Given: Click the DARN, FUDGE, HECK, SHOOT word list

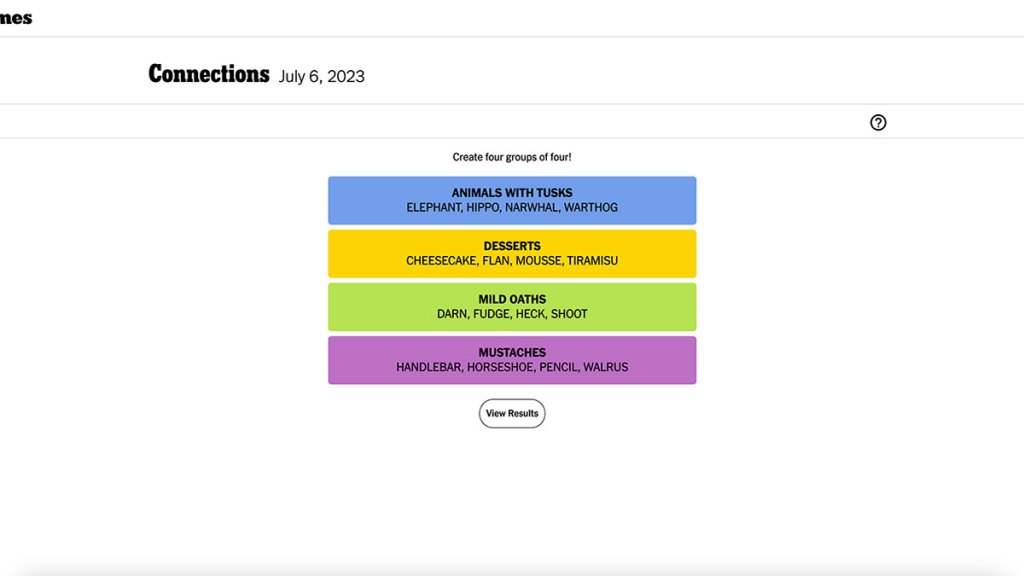Looking at the screenshot, I should [512, 314].
